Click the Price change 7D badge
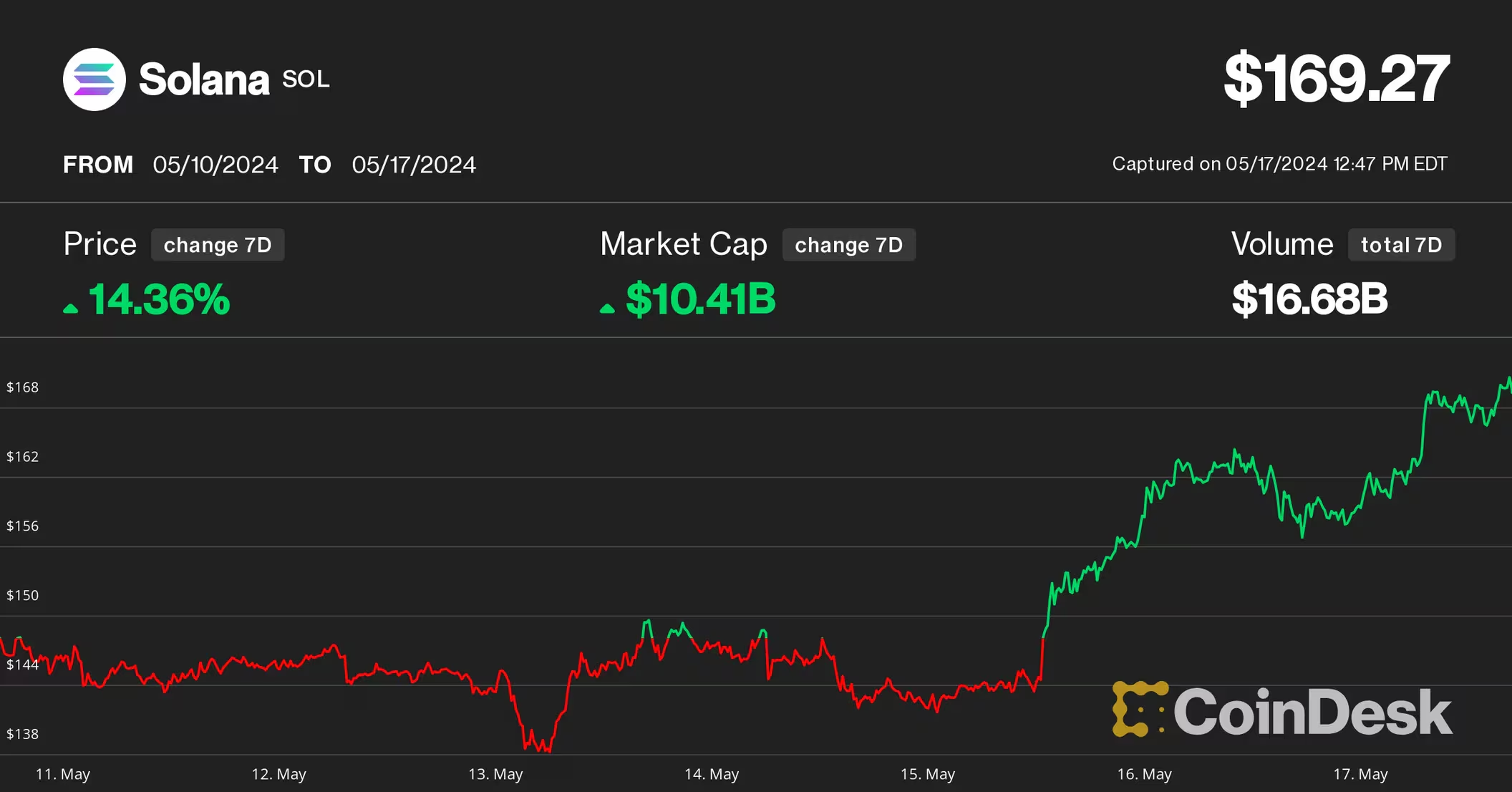Screen dimensions: 1512x792 click(218, 245)
